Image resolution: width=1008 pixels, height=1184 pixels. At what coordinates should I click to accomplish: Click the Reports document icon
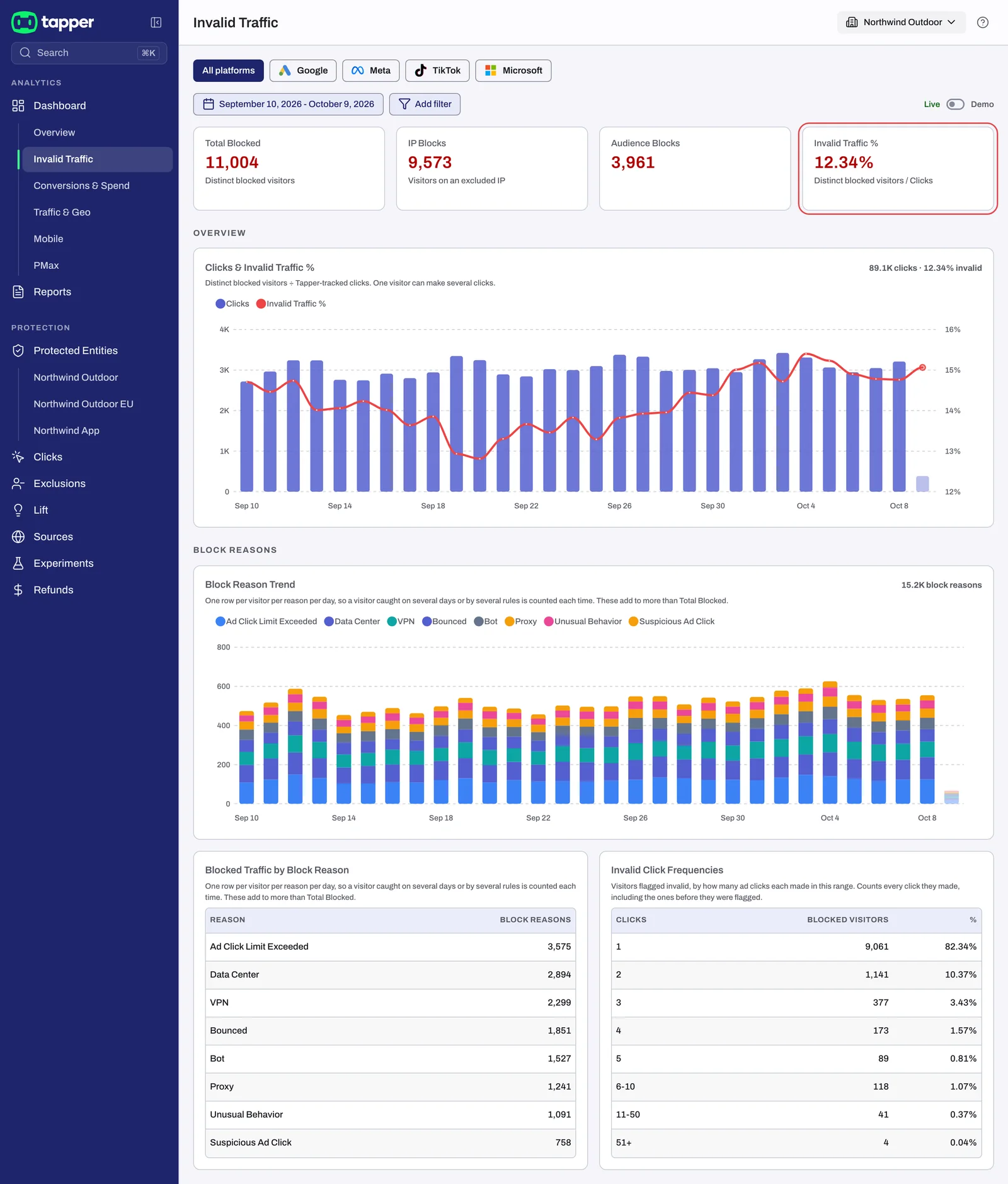pos(18,292)
